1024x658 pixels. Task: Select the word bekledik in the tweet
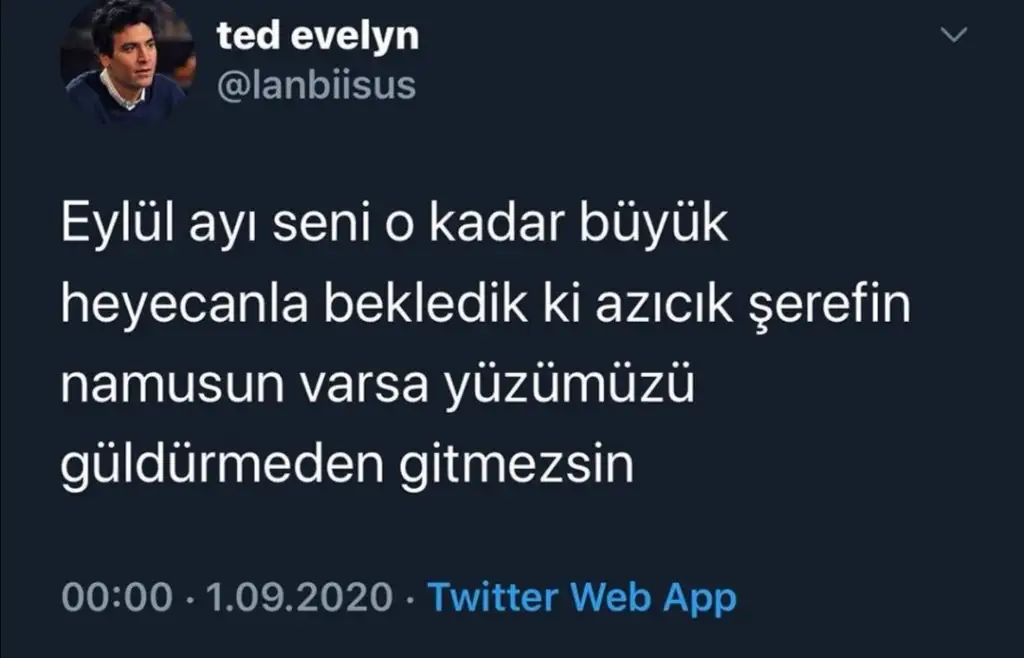426,303
